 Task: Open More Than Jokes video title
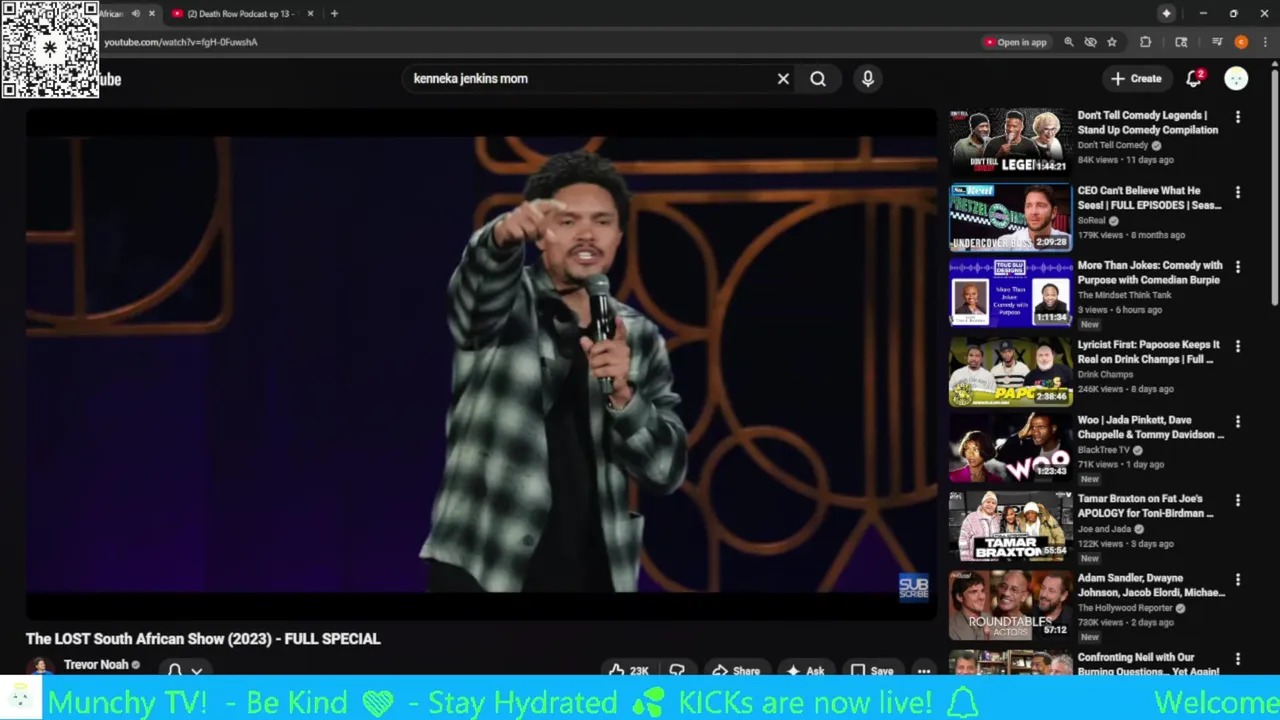point(1150,273)
